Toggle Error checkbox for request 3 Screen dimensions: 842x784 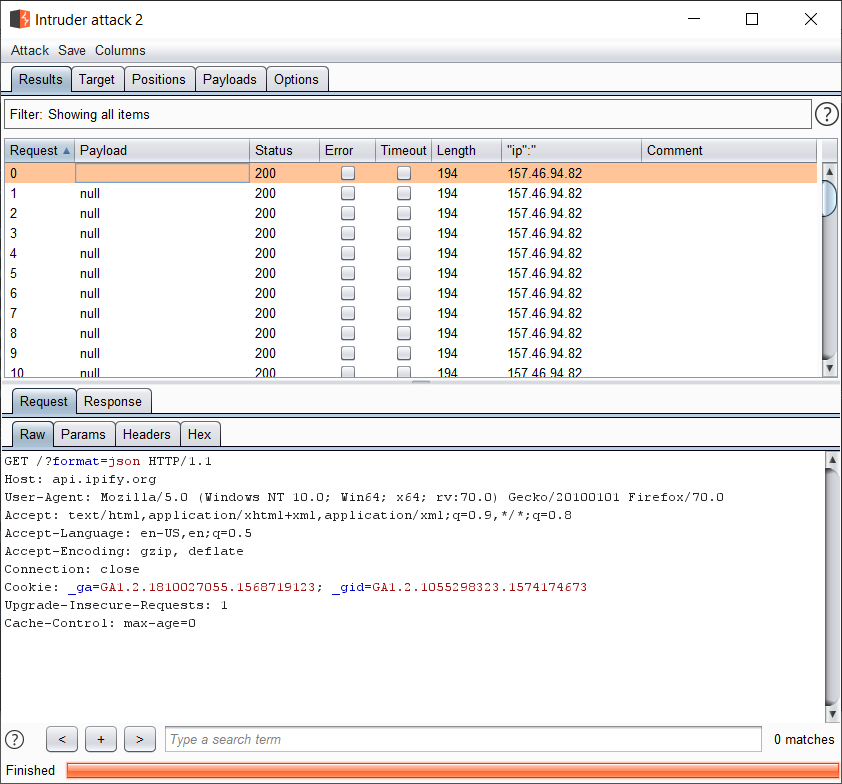click(348, 233)
